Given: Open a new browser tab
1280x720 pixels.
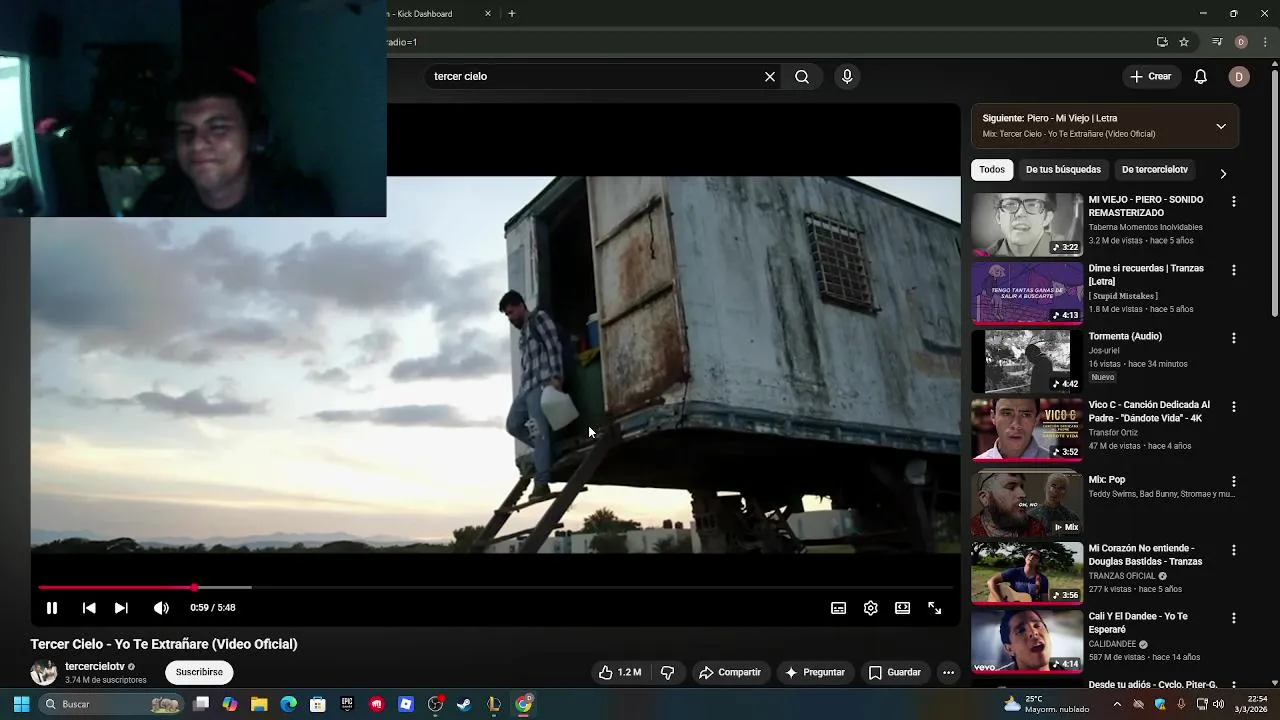Looking at the screenshot, I should point(511,14).
